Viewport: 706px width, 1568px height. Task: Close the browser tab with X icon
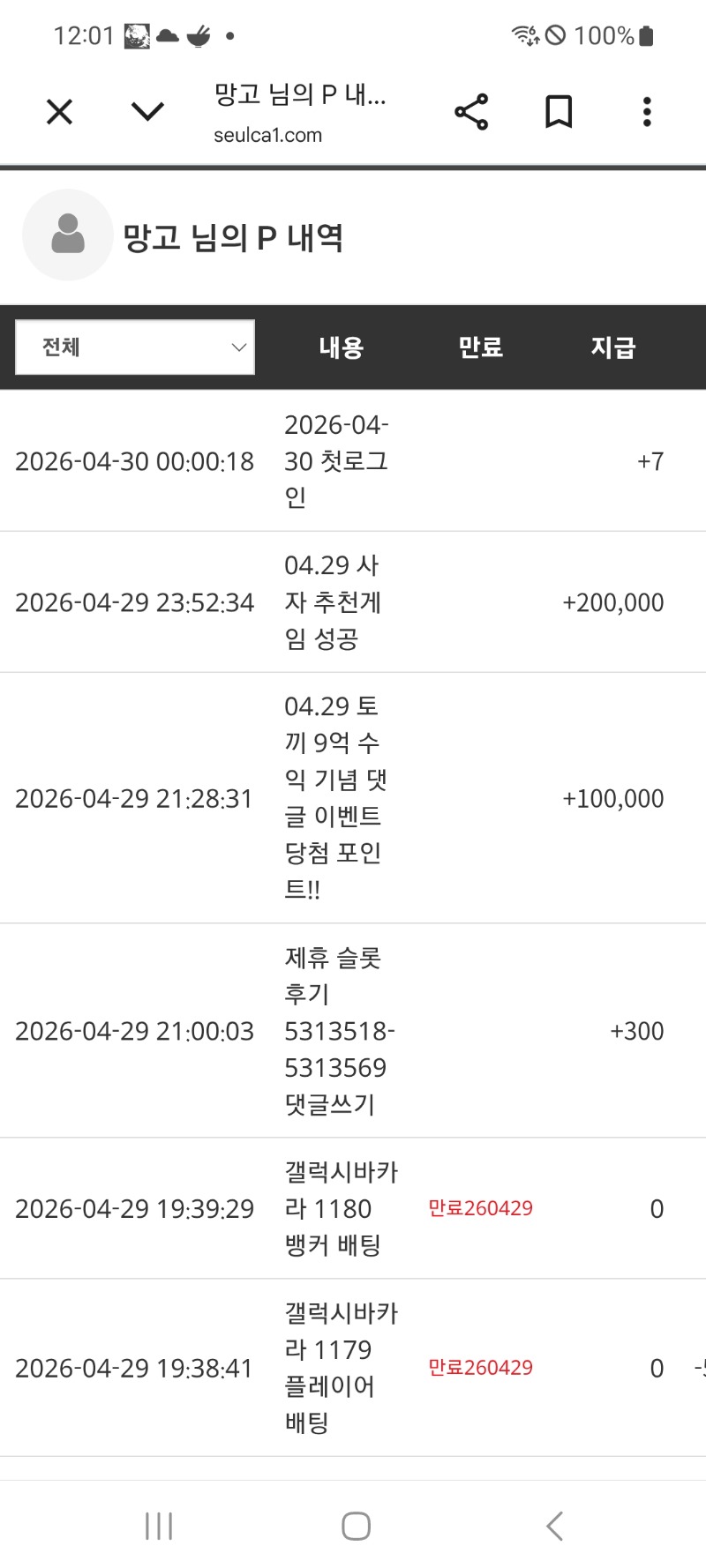pos(59,112)
